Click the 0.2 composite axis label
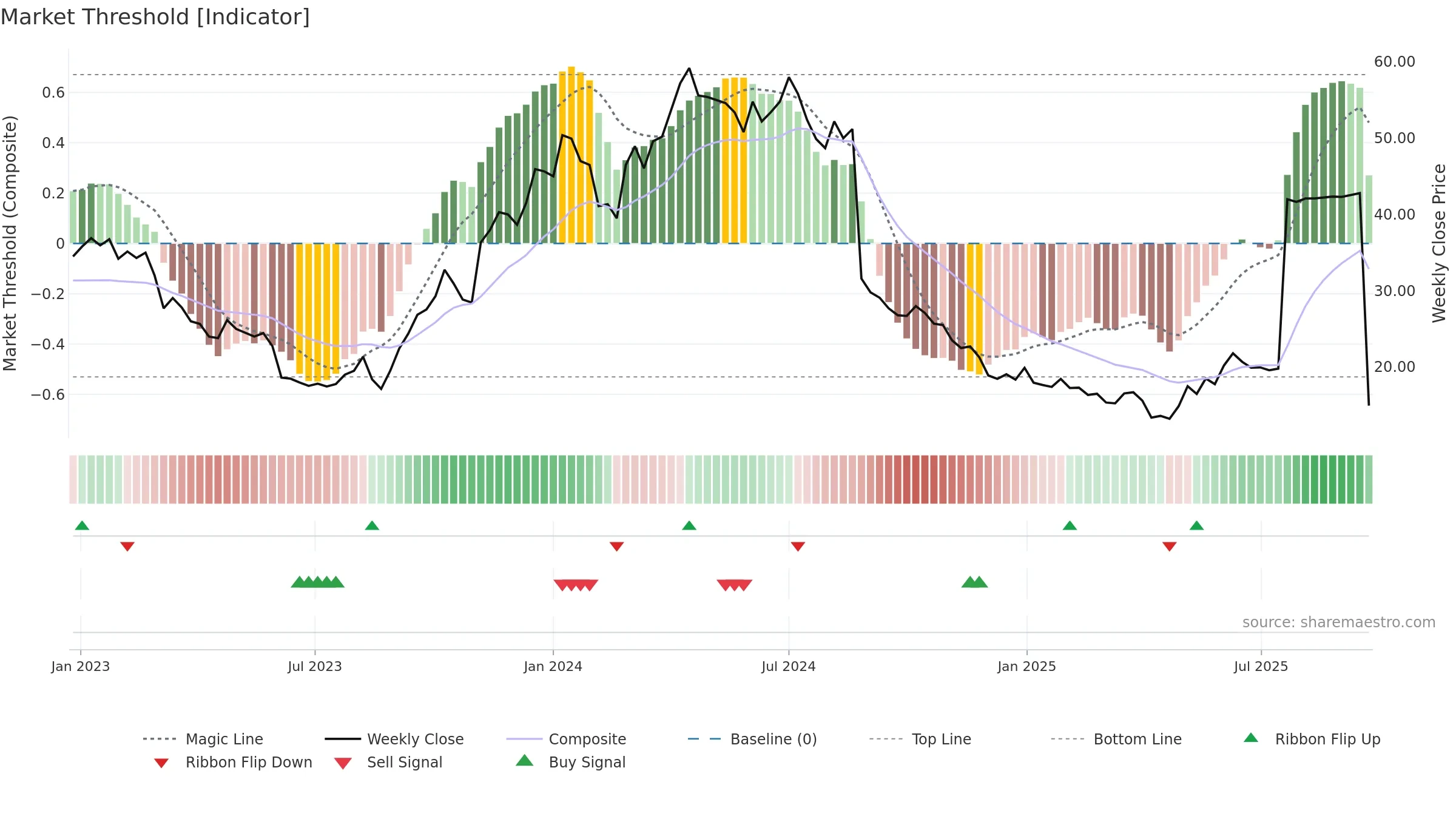The width and height of the screenshot is (1456, 819). click(53, 194)
